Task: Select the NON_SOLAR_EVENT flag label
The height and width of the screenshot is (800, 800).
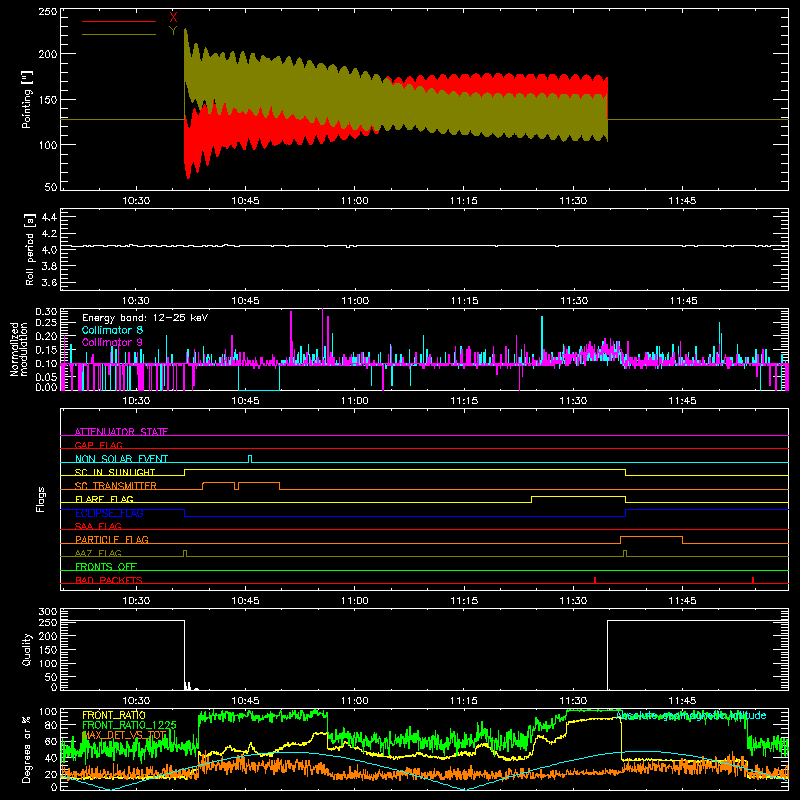Action: tap(121, 459)
